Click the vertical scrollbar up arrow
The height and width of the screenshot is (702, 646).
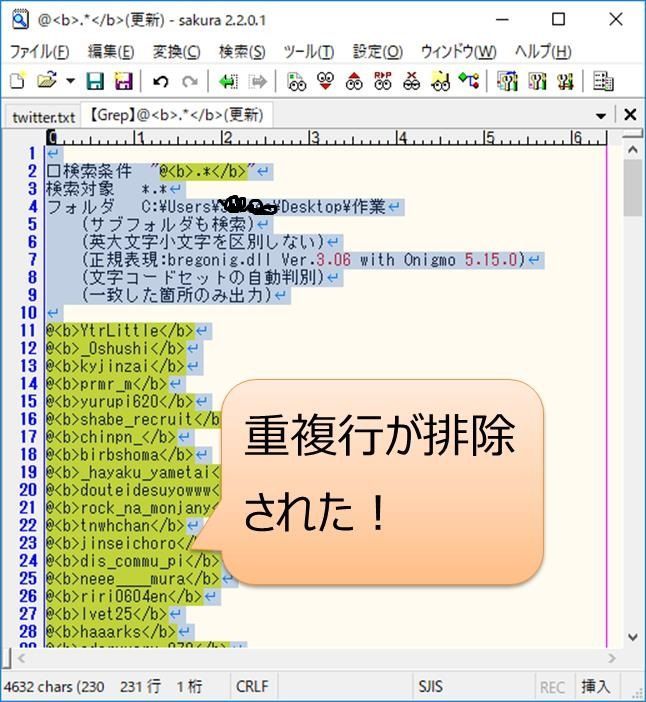tap(633, 150)
